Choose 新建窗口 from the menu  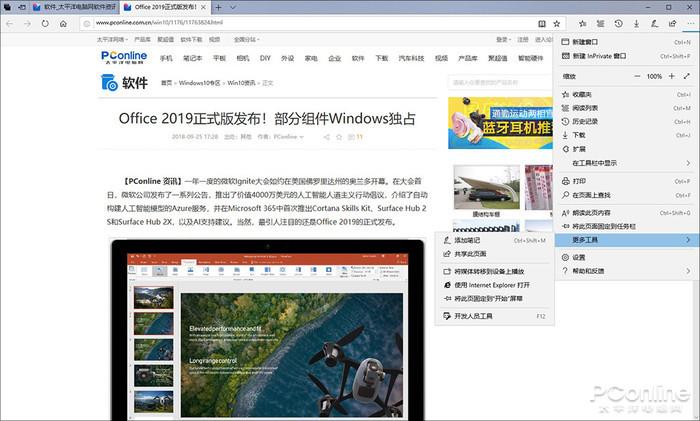(625, 42)
